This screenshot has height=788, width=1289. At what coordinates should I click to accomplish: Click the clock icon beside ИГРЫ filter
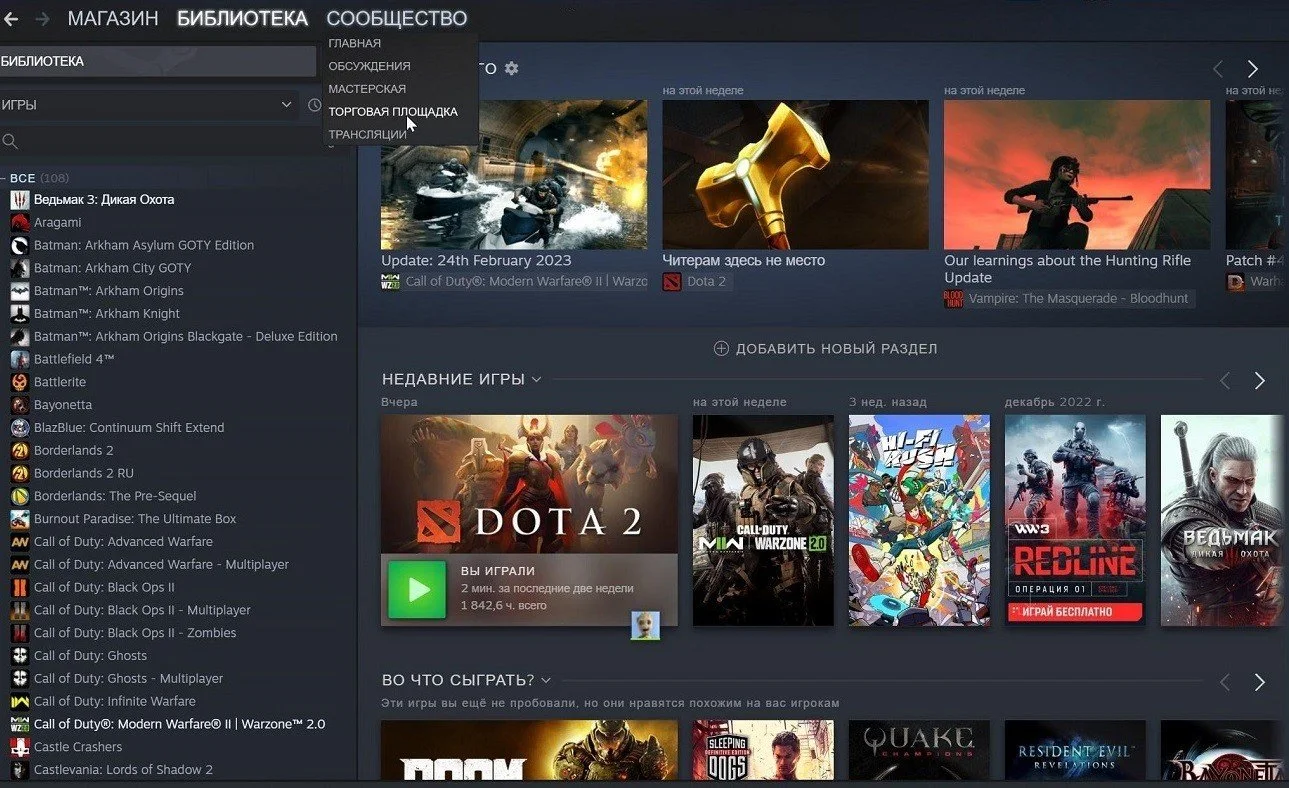point(315,105)
